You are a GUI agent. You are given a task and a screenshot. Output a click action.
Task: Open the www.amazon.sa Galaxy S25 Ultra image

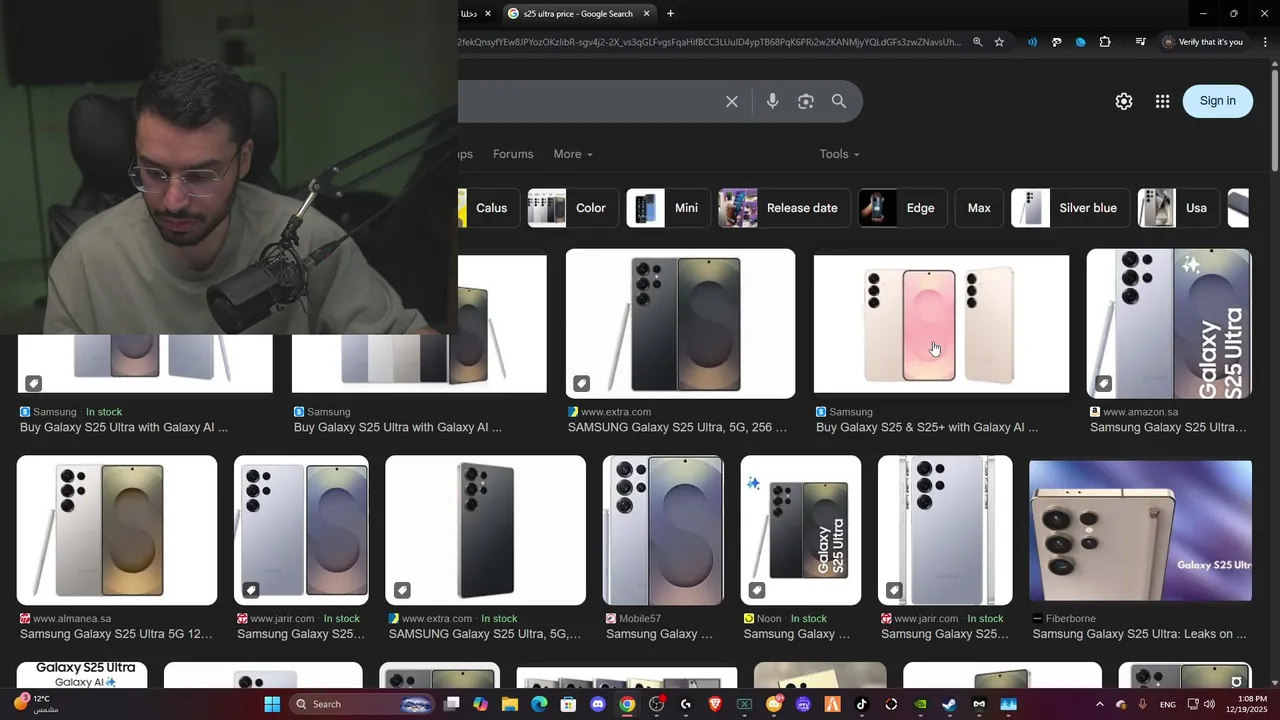click(1169, 323)
